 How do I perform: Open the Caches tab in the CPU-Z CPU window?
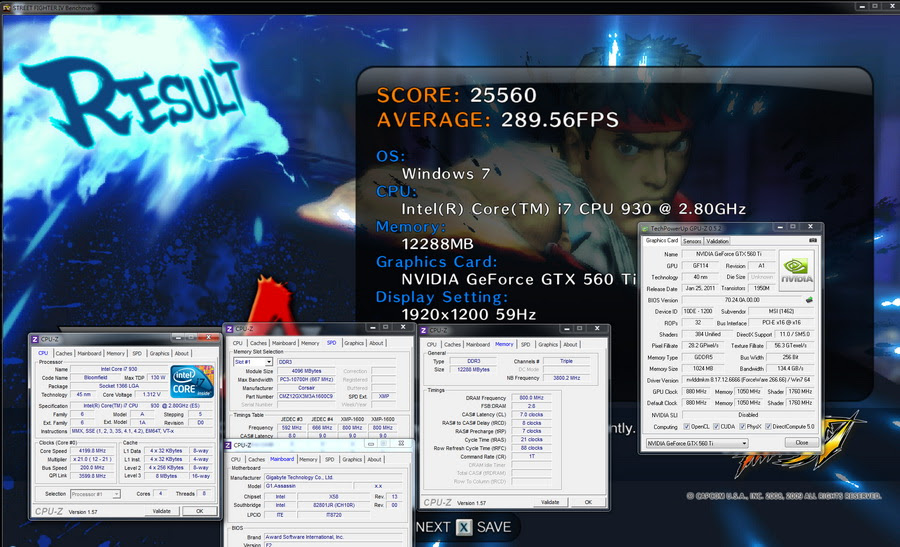point(64,354)
